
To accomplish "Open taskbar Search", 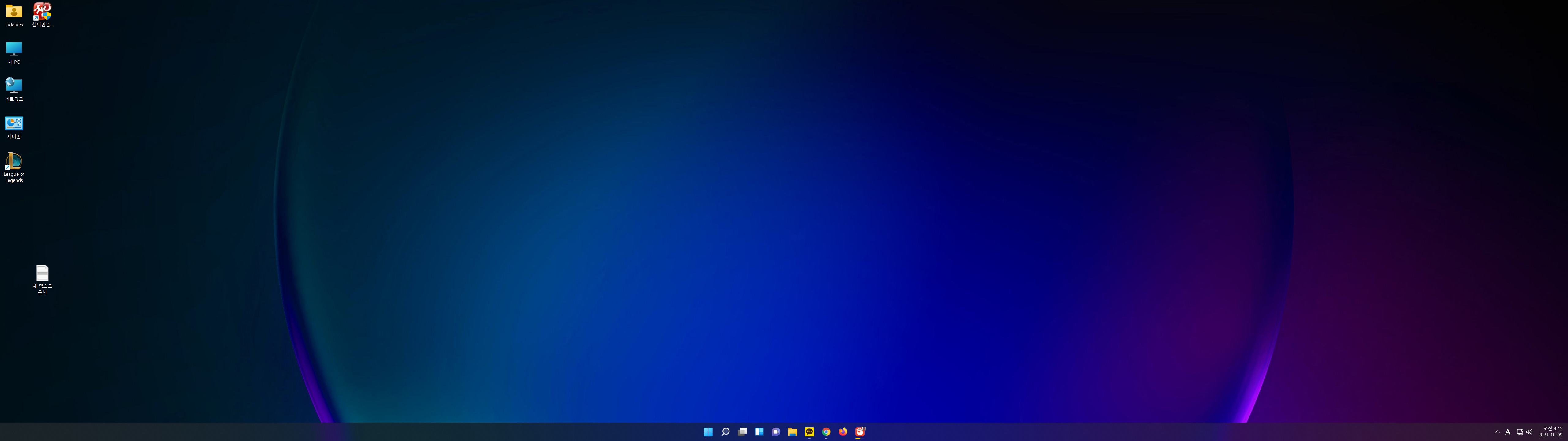I will (725, 432).
